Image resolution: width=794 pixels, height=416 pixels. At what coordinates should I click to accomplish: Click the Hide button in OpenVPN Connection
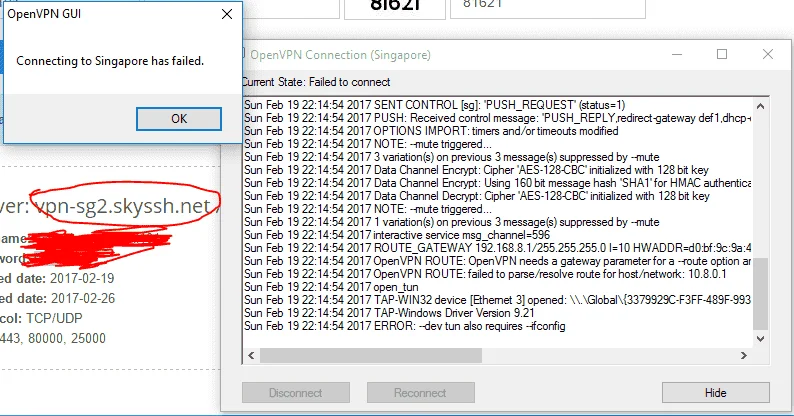point(716,393)
